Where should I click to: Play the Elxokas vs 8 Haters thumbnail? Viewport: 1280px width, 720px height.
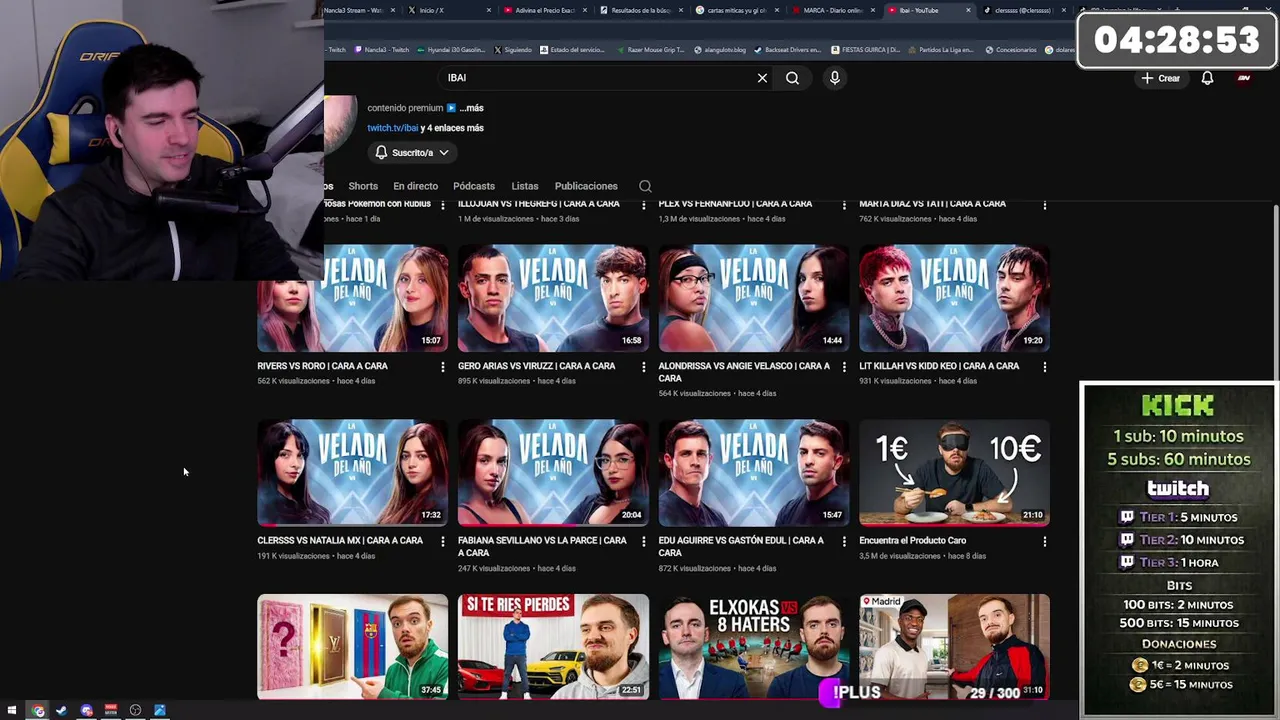pos(754,647)
